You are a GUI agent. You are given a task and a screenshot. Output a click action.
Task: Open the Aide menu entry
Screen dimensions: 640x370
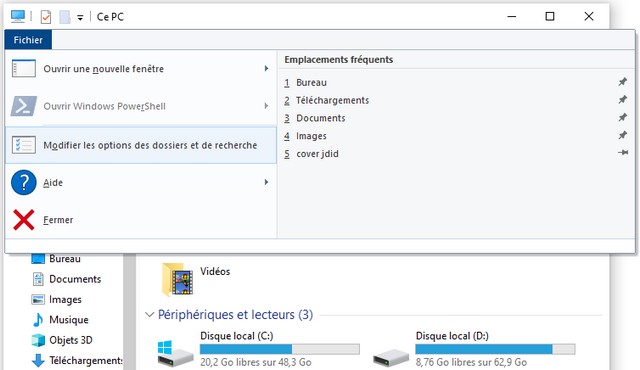(x=141, y=182)
